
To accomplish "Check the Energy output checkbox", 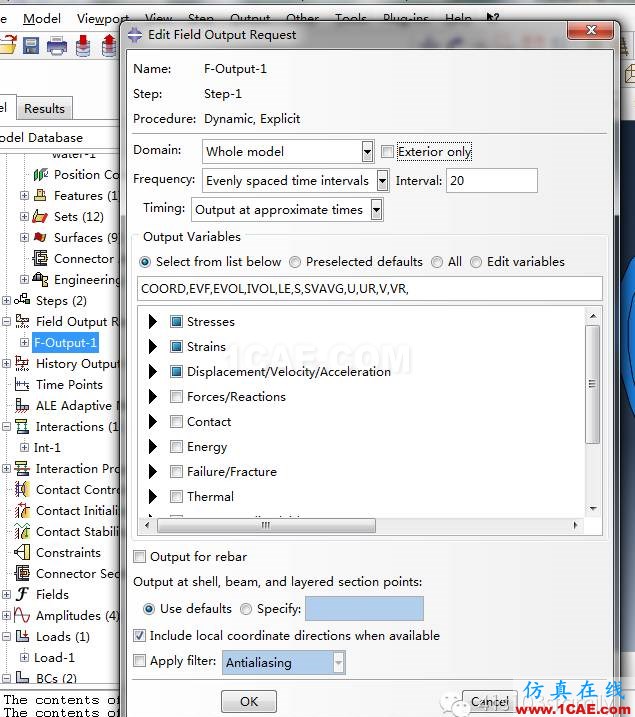I will pyautogui.click(x=176, y=446).
